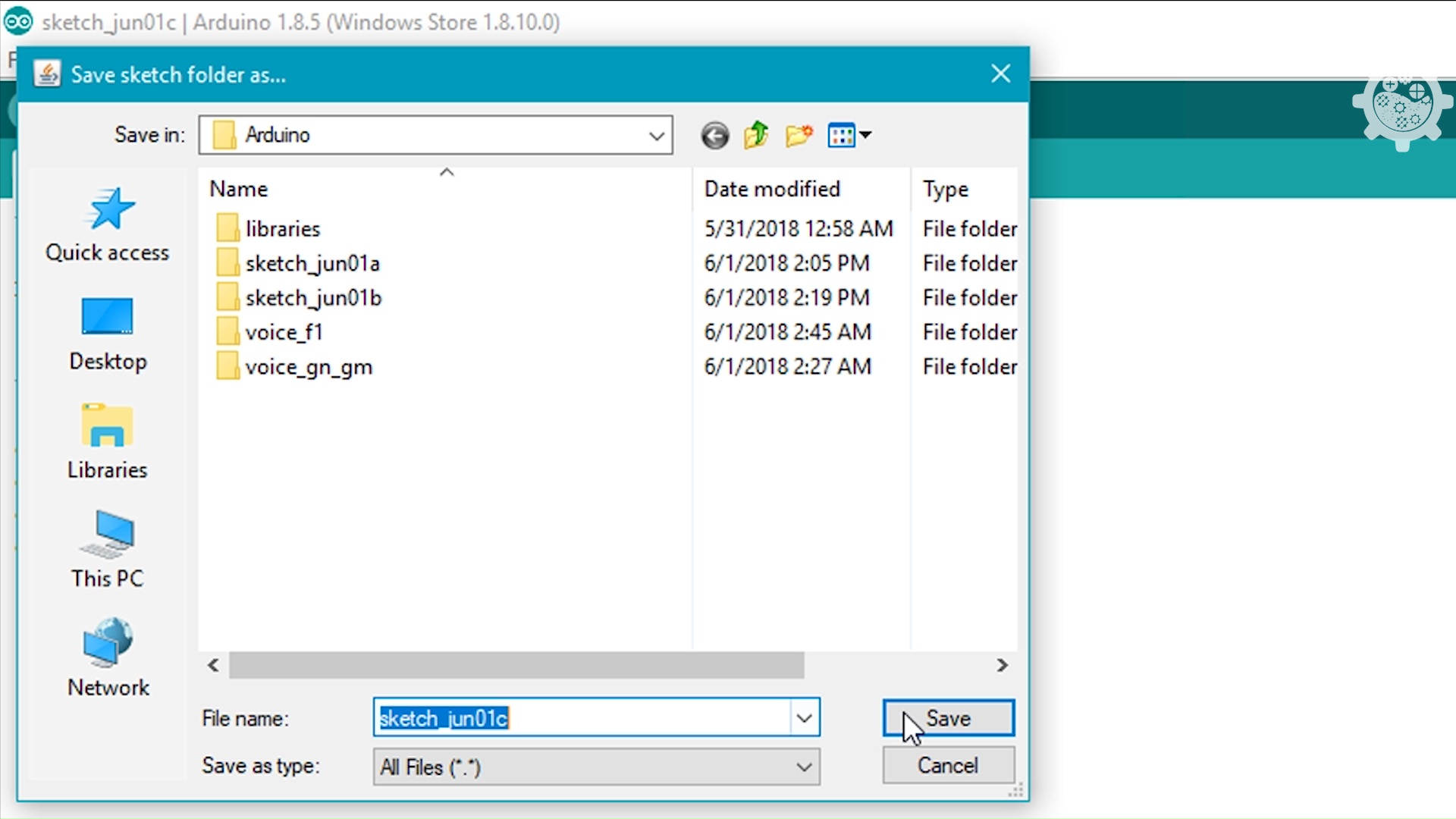
Task: Click the Arduino logo in the main window title
Action: 18,22
